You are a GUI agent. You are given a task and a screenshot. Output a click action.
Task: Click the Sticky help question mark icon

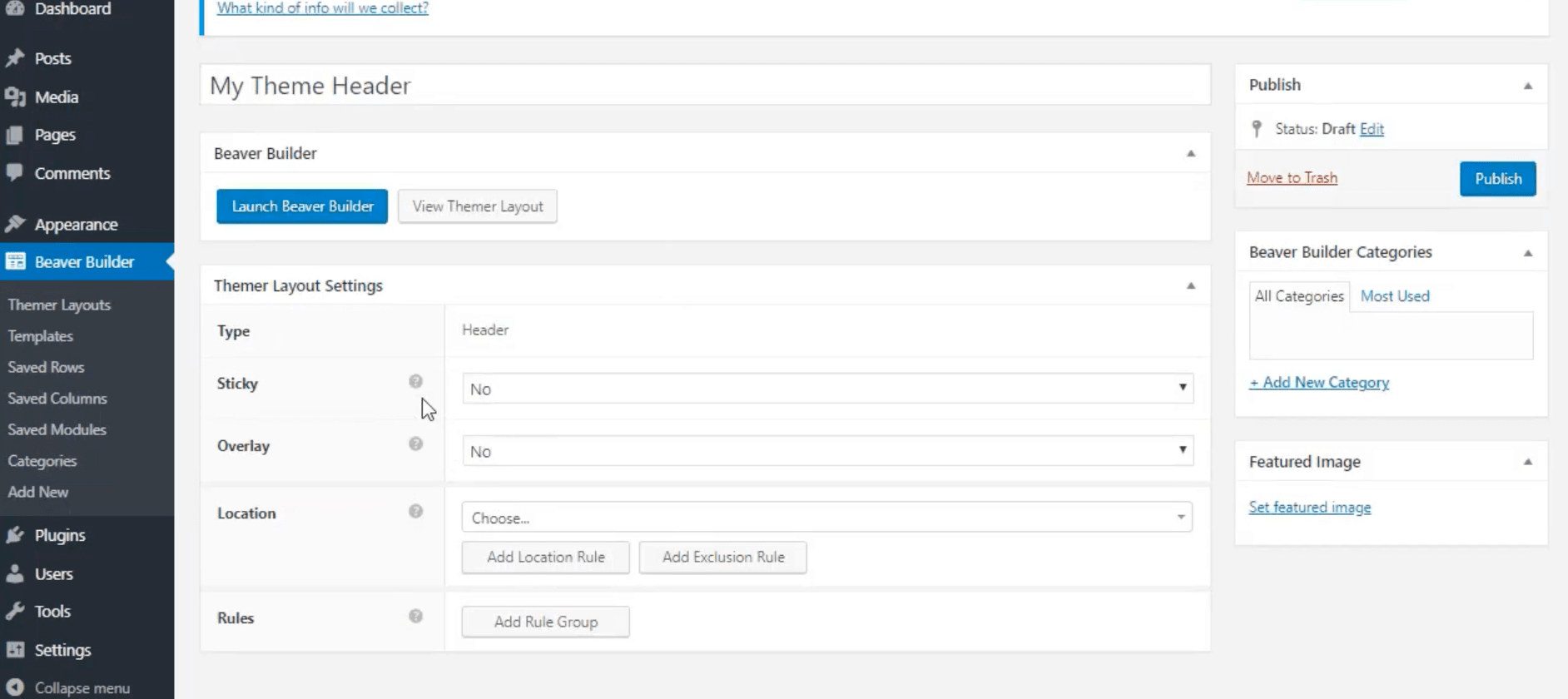(415, 381)
